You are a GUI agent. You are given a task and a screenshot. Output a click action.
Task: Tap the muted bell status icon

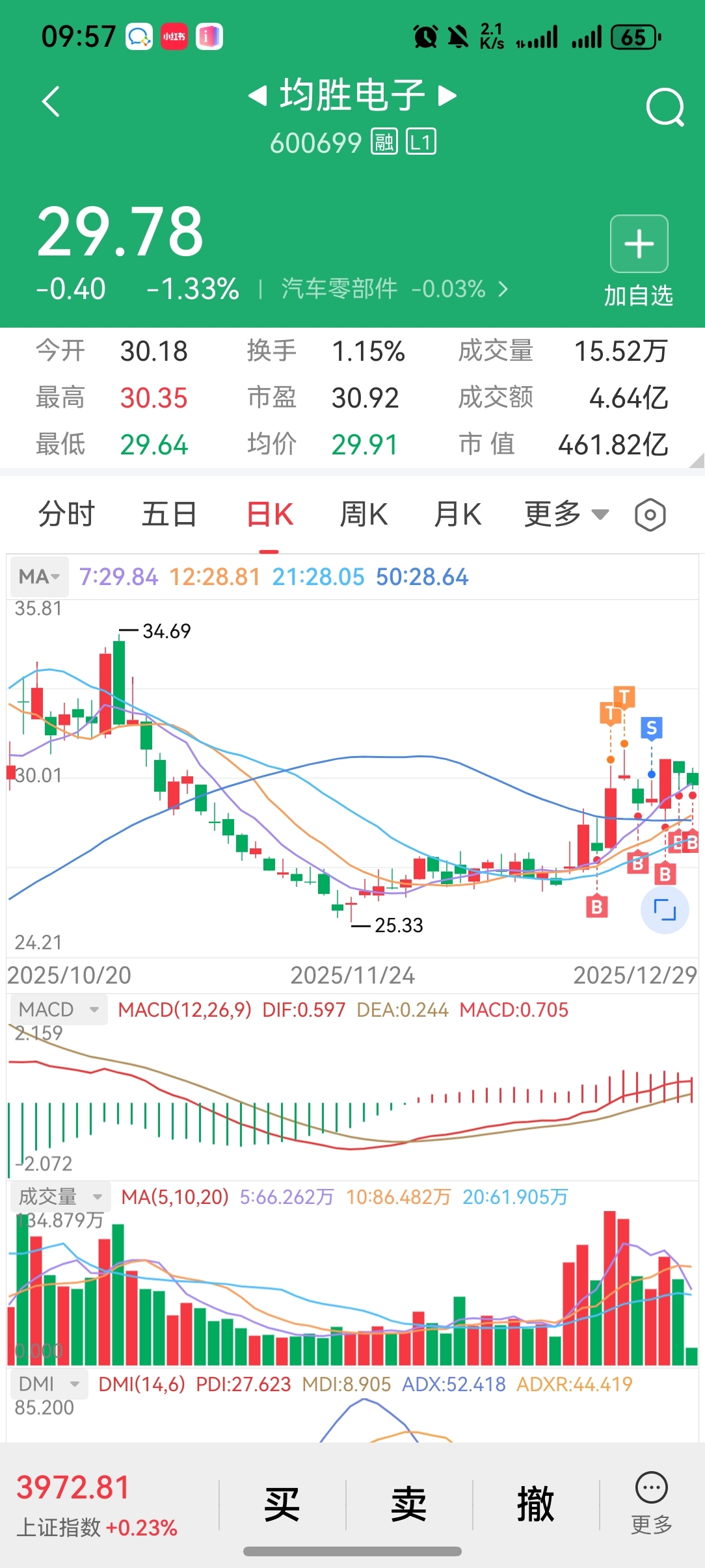(x=459, y=37)
